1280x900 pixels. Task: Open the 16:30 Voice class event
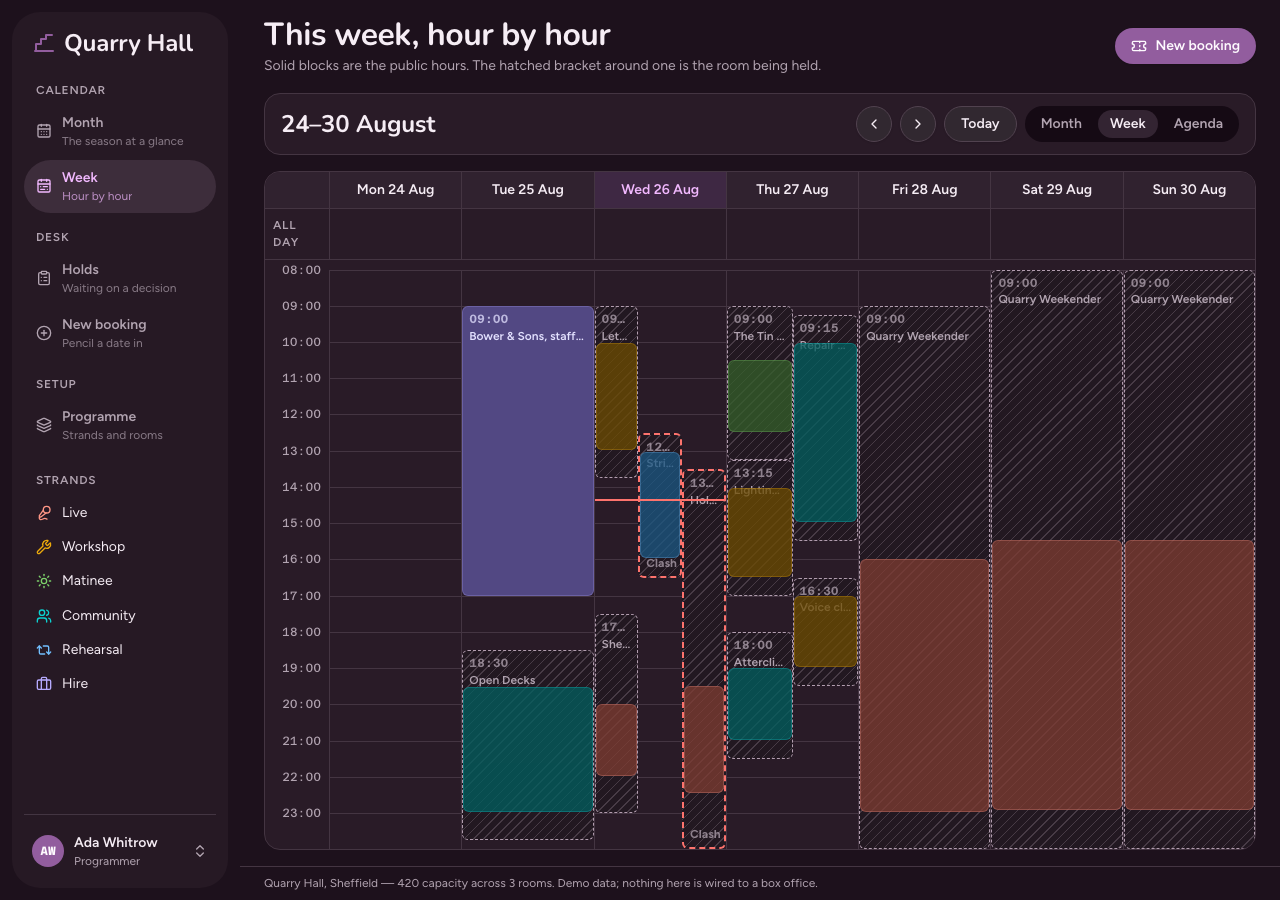[826, 632]
